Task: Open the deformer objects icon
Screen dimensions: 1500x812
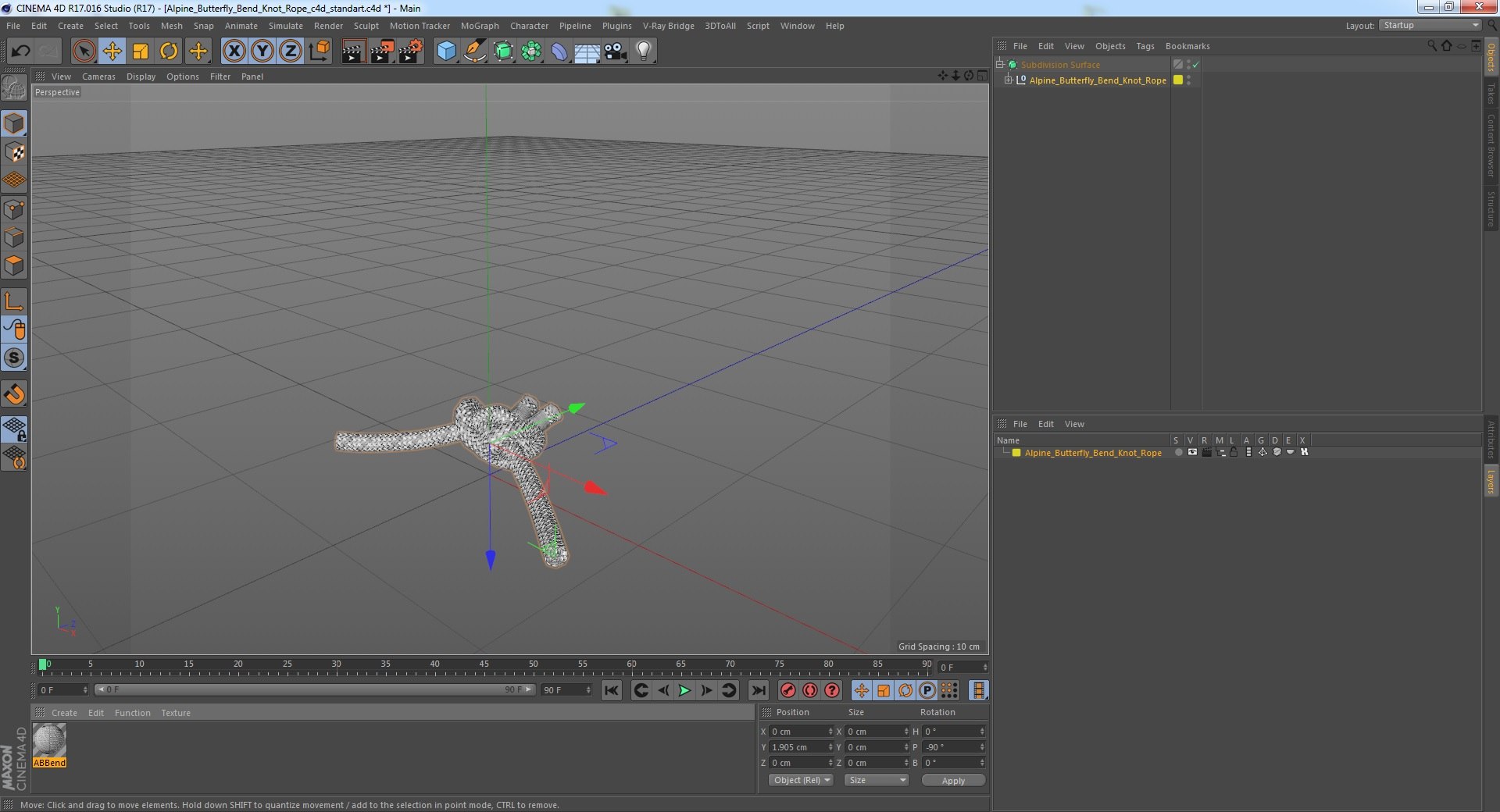Action: coord(559,52)
